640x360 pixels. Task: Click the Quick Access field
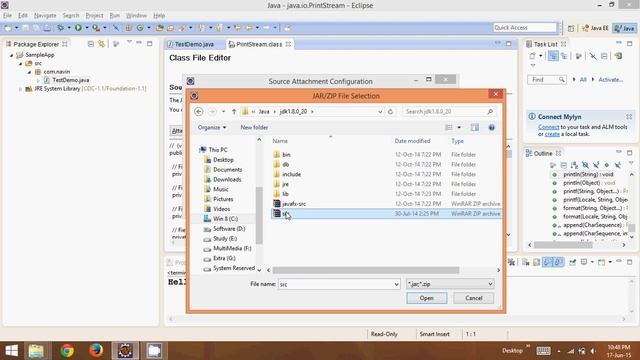coord(525,27)
